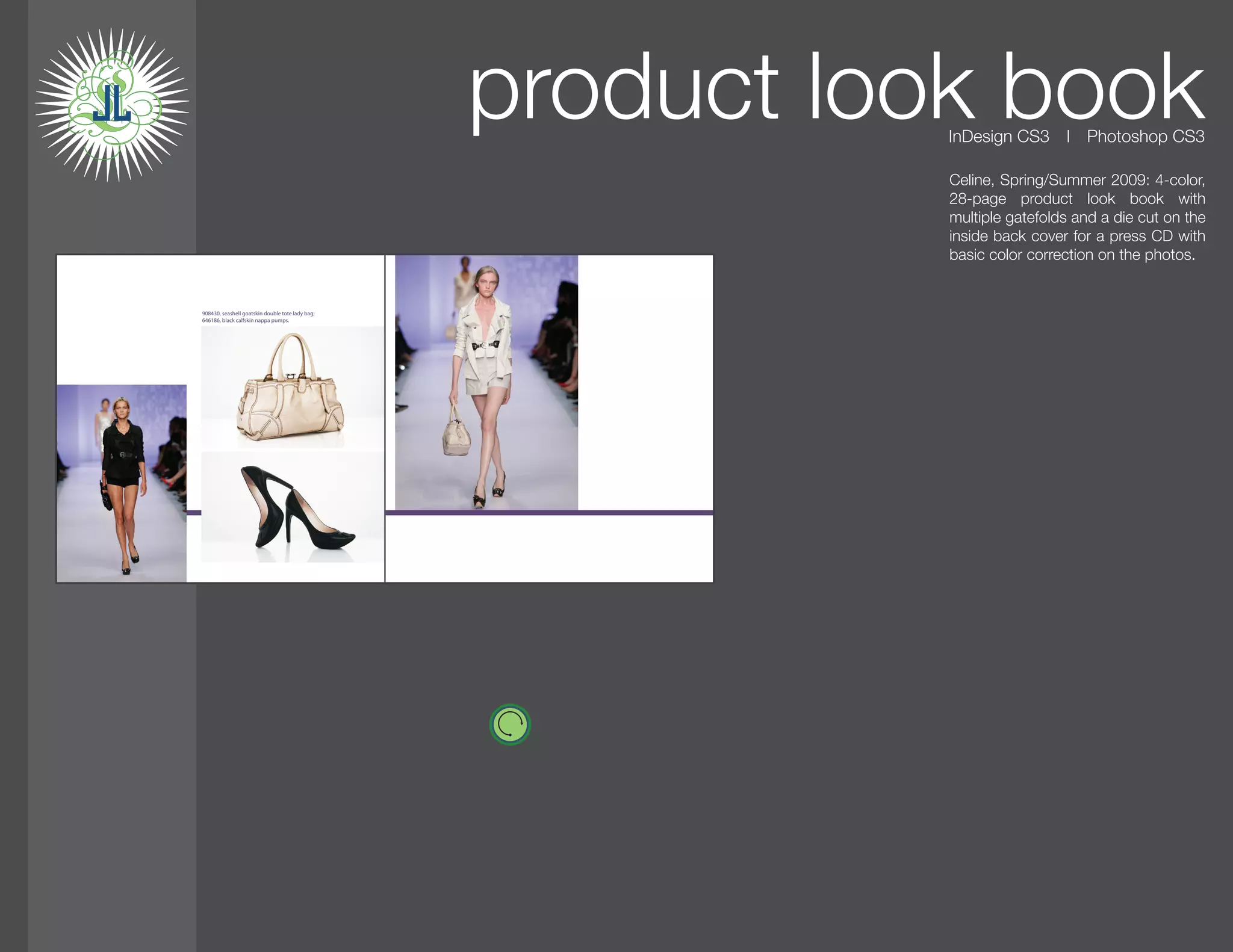Click the 'Photoshop CS3' text
Screen dimensions: 1233x952
click(x=1146, y=137)
